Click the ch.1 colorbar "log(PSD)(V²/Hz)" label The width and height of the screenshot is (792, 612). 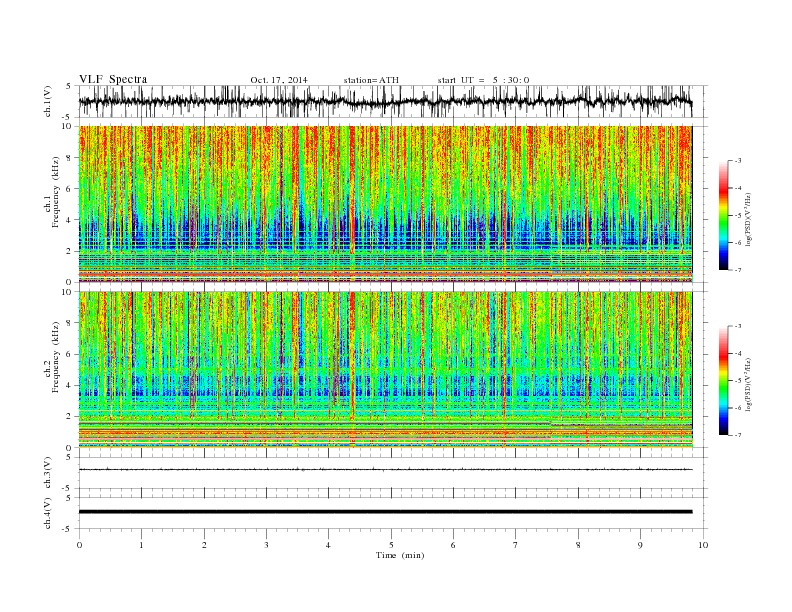[749, 218]
